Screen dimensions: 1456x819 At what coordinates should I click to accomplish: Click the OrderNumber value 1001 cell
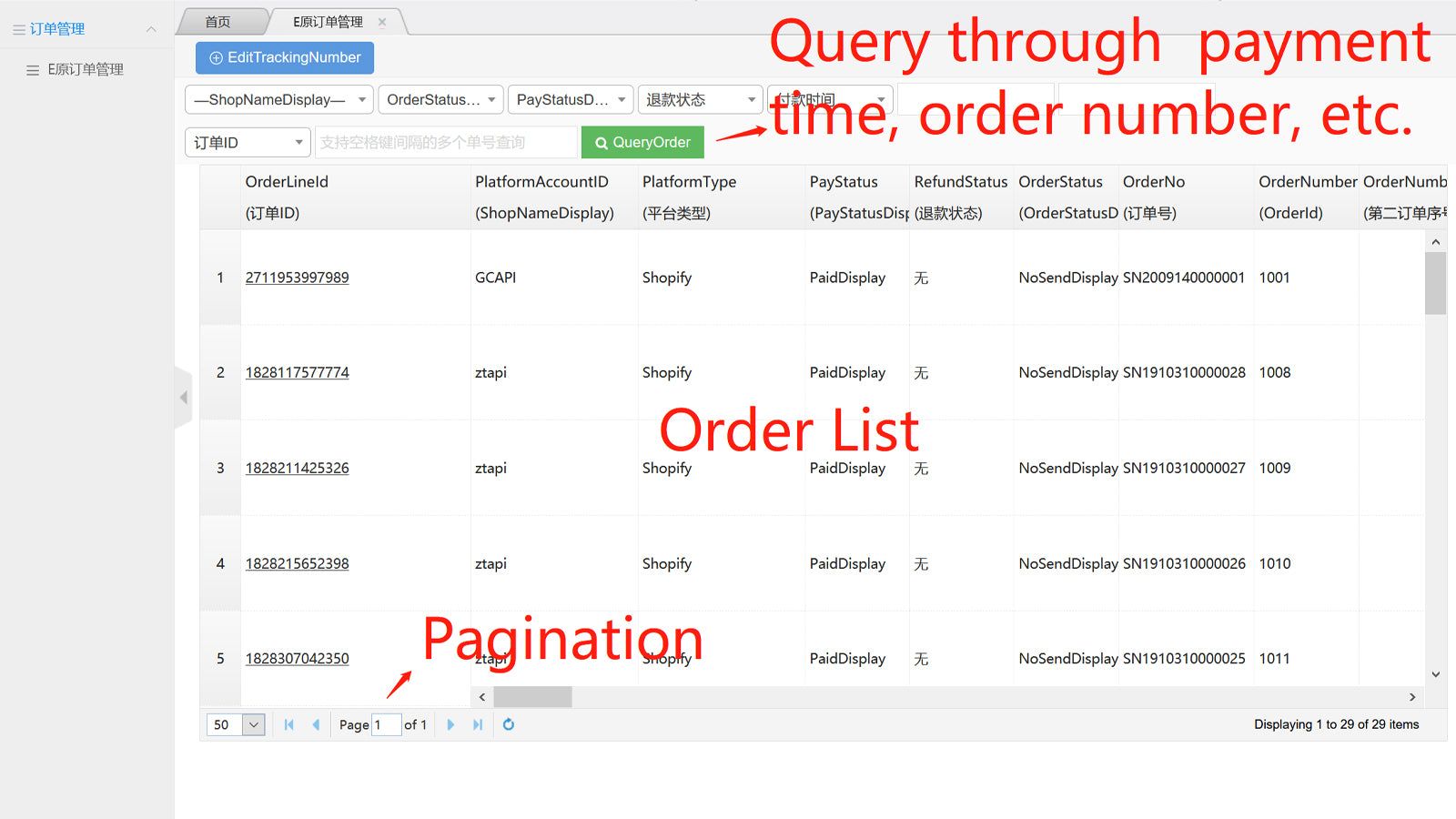coord(1306,278)
